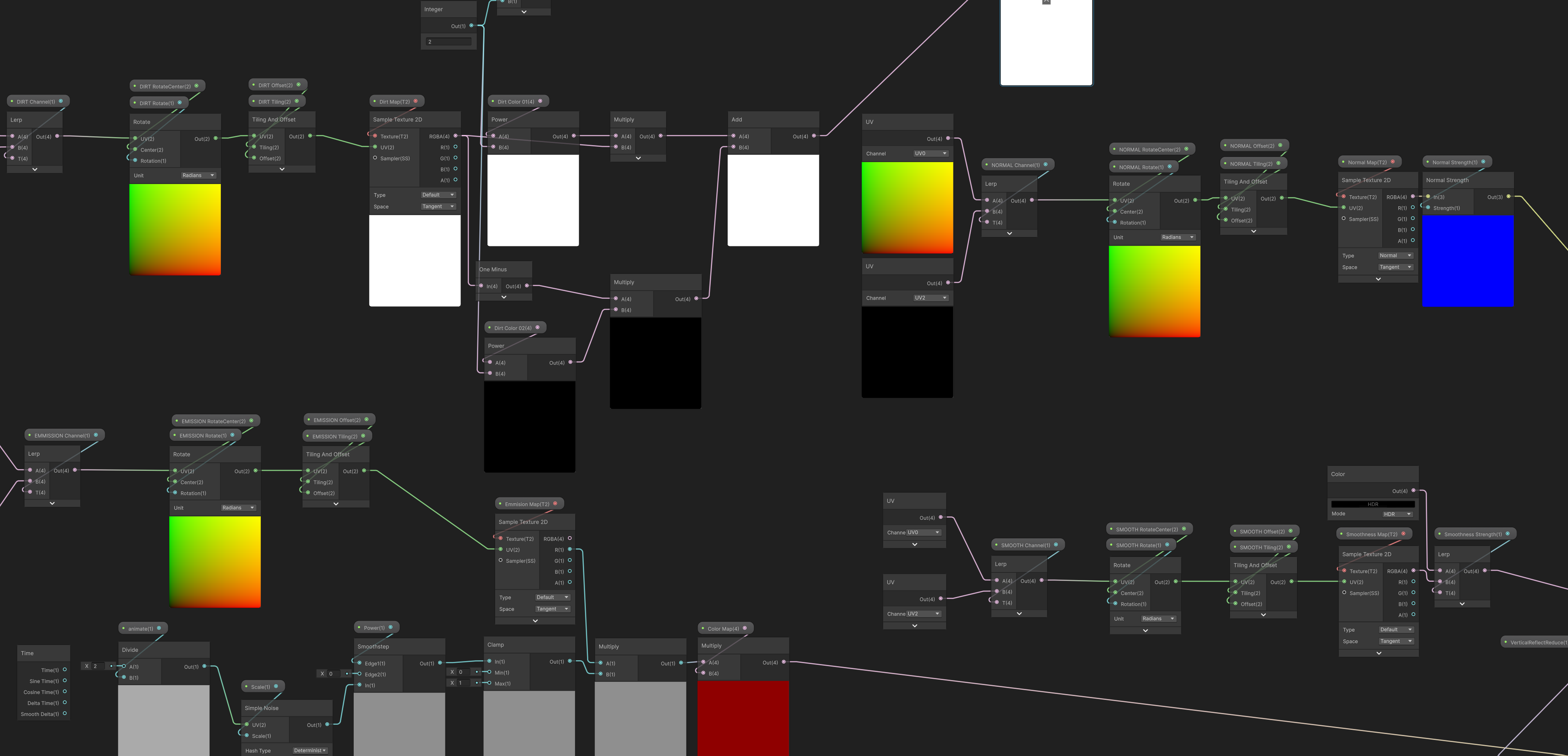Click the Out(1) port of the Divide node
Screen dimensions: 1568x756
pos(205,666)
